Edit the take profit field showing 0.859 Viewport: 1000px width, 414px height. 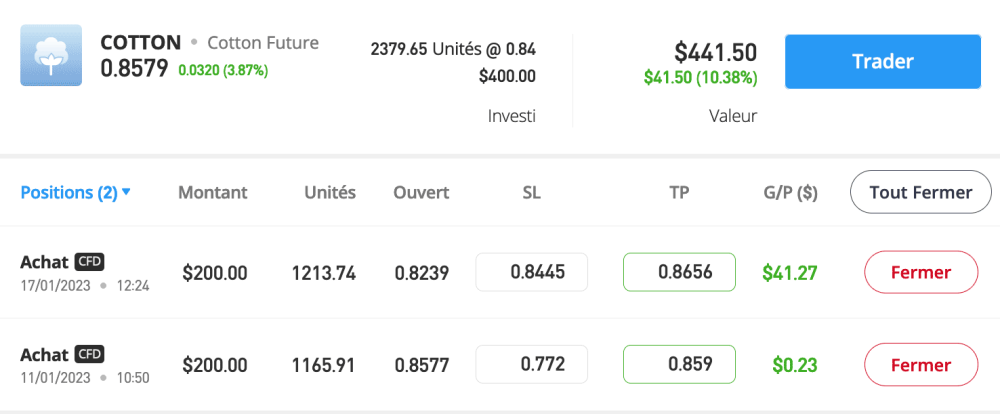point(679,365)
